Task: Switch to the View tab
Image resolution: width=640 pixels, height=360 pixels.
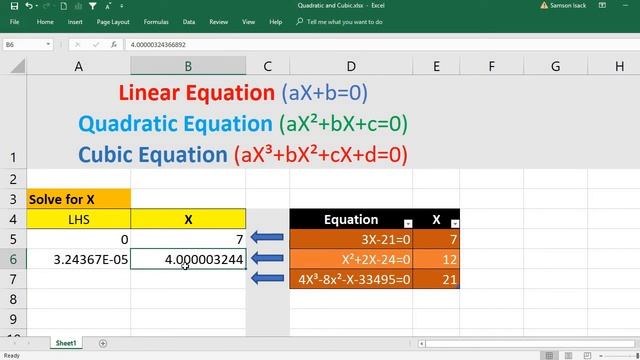Action: [x=248, y=22]
